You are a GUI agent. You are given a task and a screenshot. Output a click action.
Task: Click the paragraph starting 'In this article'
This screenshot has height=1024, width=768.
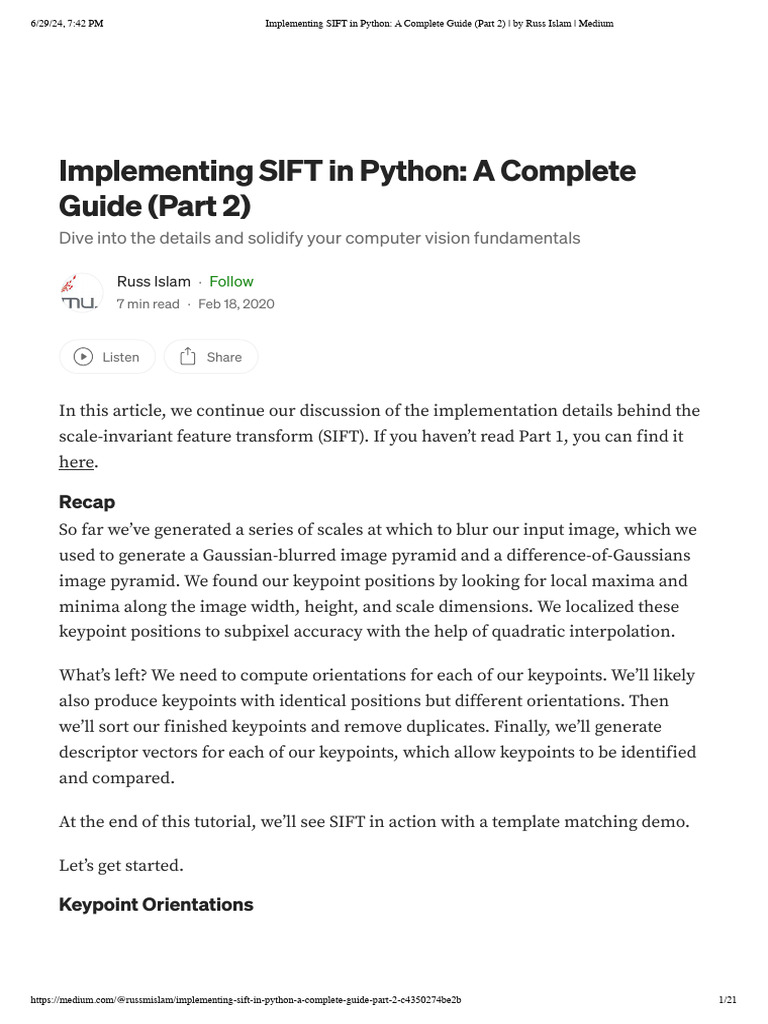(x=379, y=436)
